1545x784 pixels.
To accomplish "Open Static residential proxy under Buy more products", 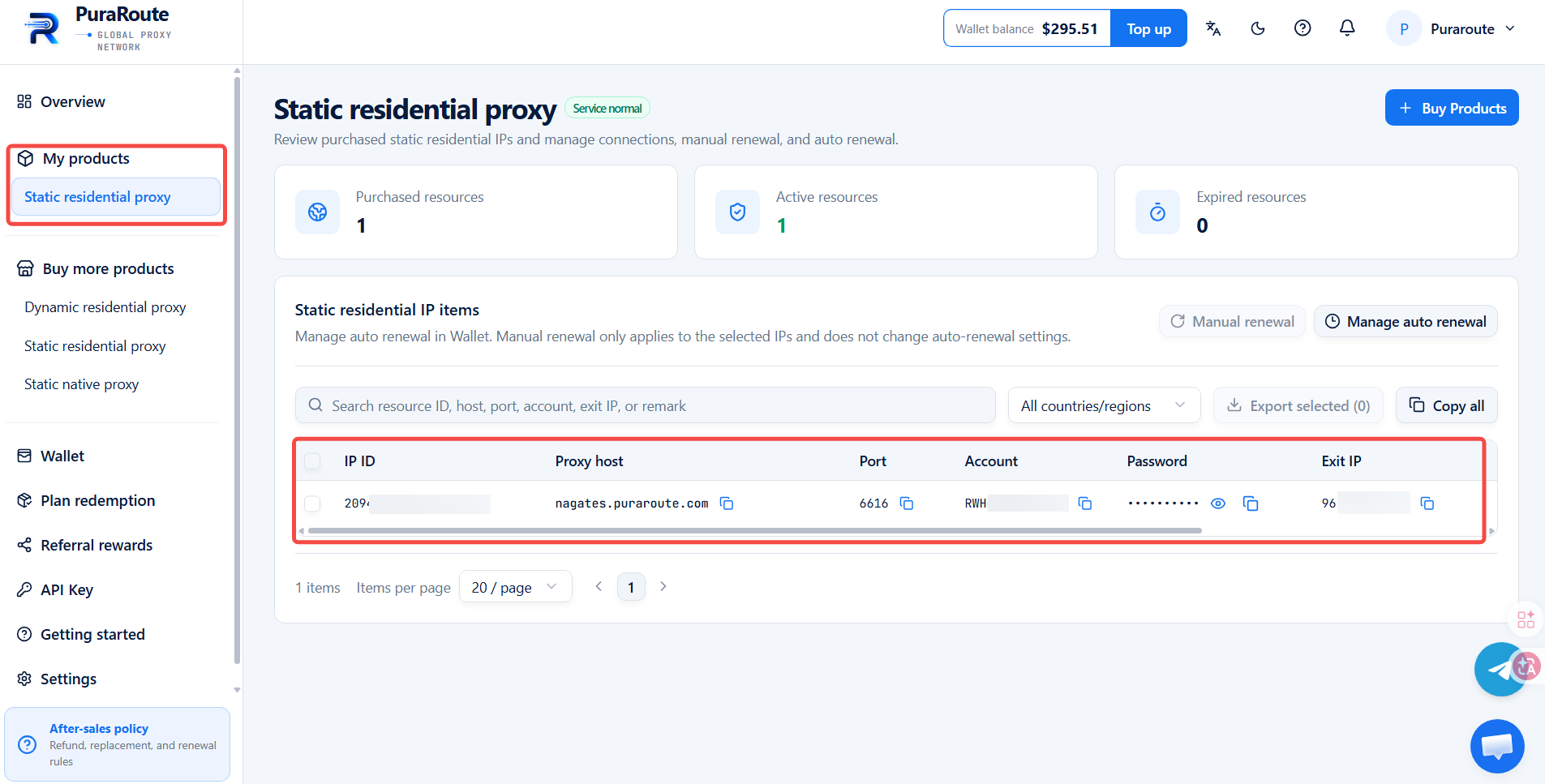I will coord(95,346).
